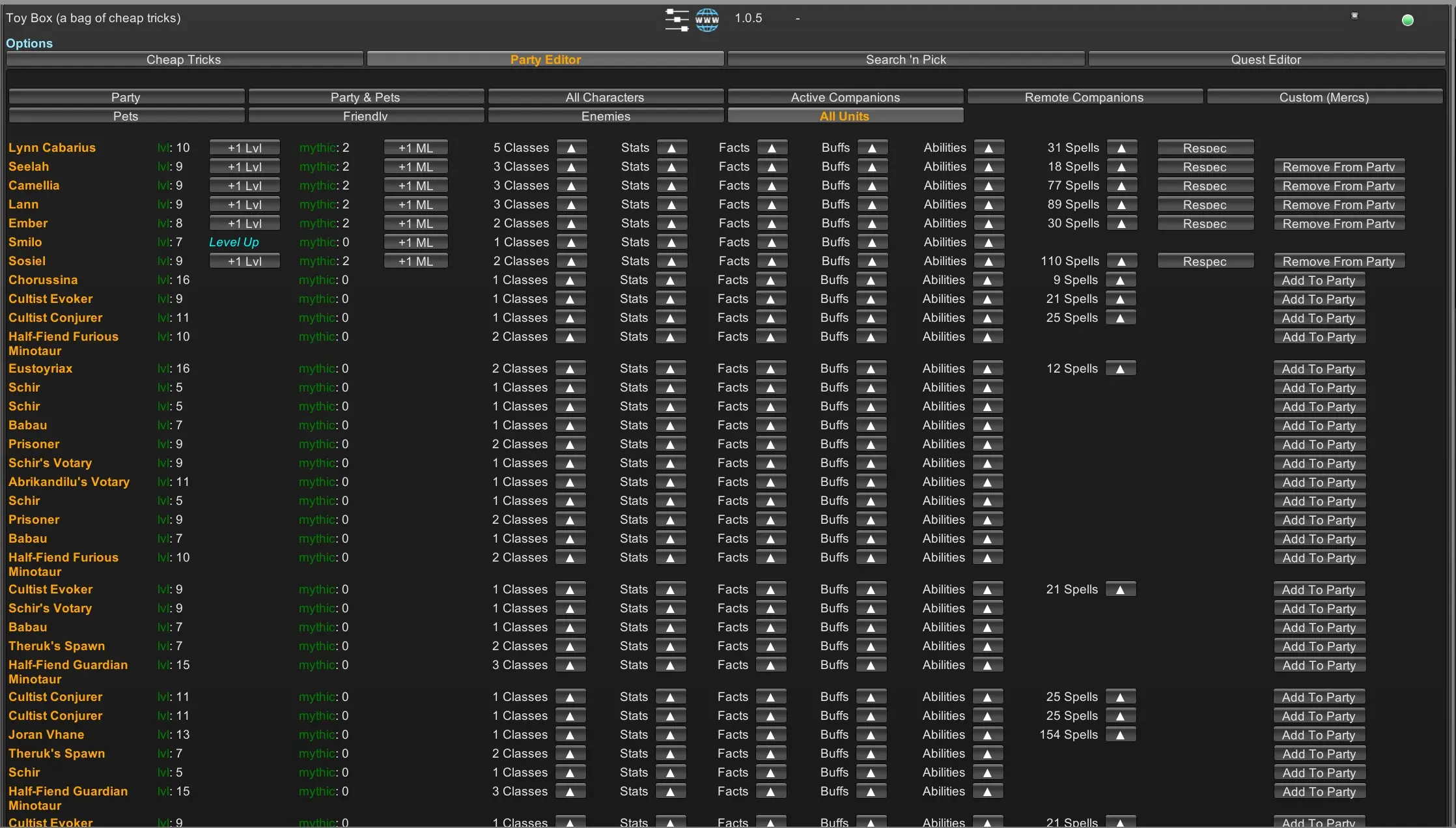1456x828 pixels.
Task: Click the green status indicator dot
Action: pos(1407,20)
